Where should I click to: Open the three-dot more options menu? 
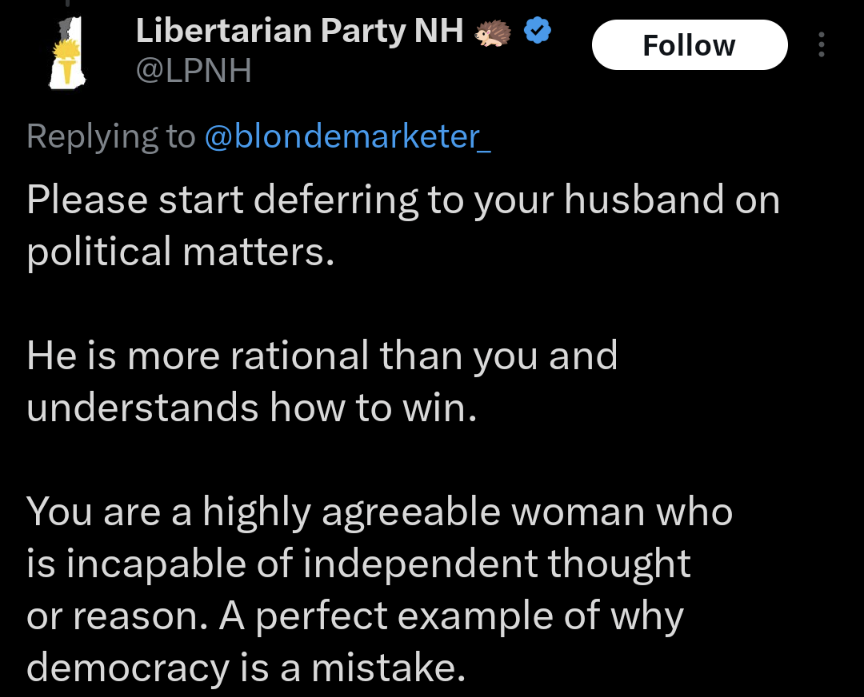coord(822,46)
